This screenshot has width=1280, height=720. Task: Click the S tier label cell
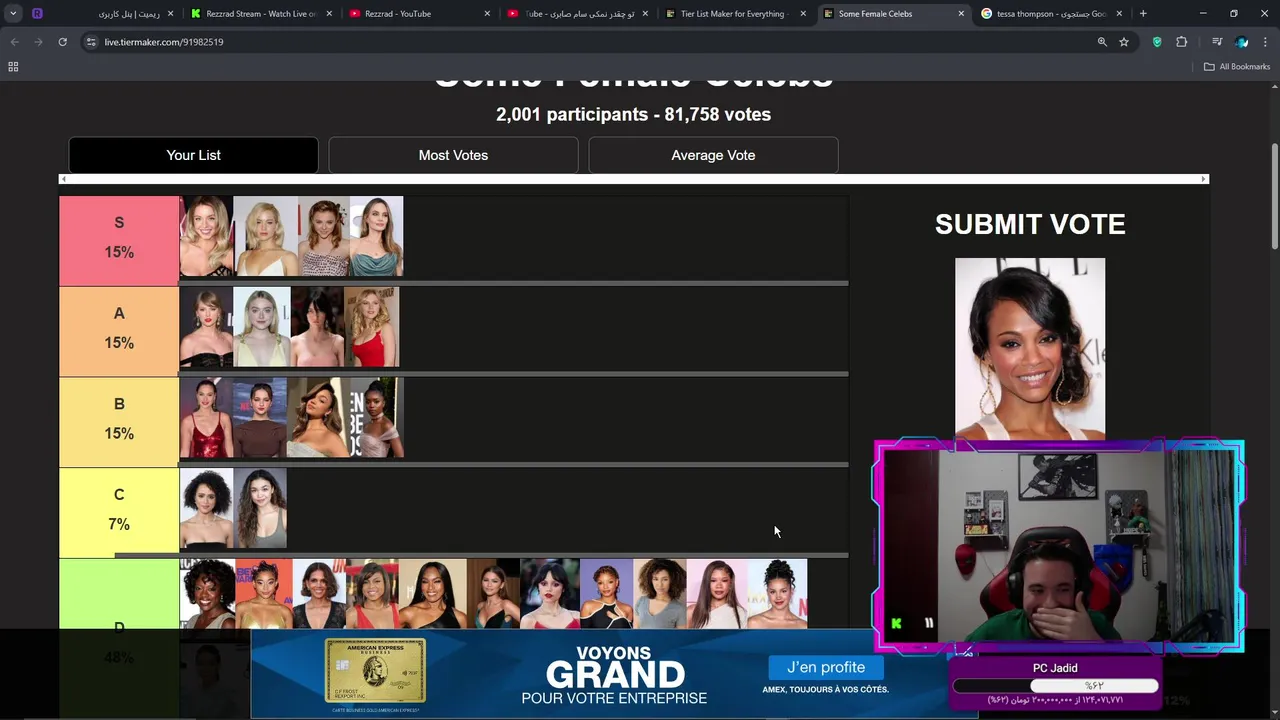pyautogui.click(x=119, y=240)
